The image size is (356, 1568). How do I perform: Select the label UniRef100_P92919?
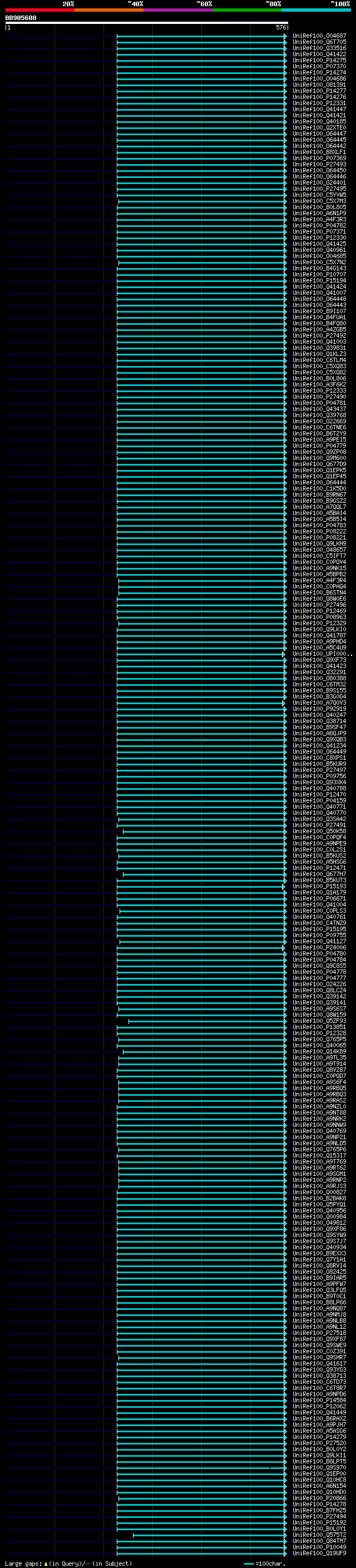coord(319,709)
